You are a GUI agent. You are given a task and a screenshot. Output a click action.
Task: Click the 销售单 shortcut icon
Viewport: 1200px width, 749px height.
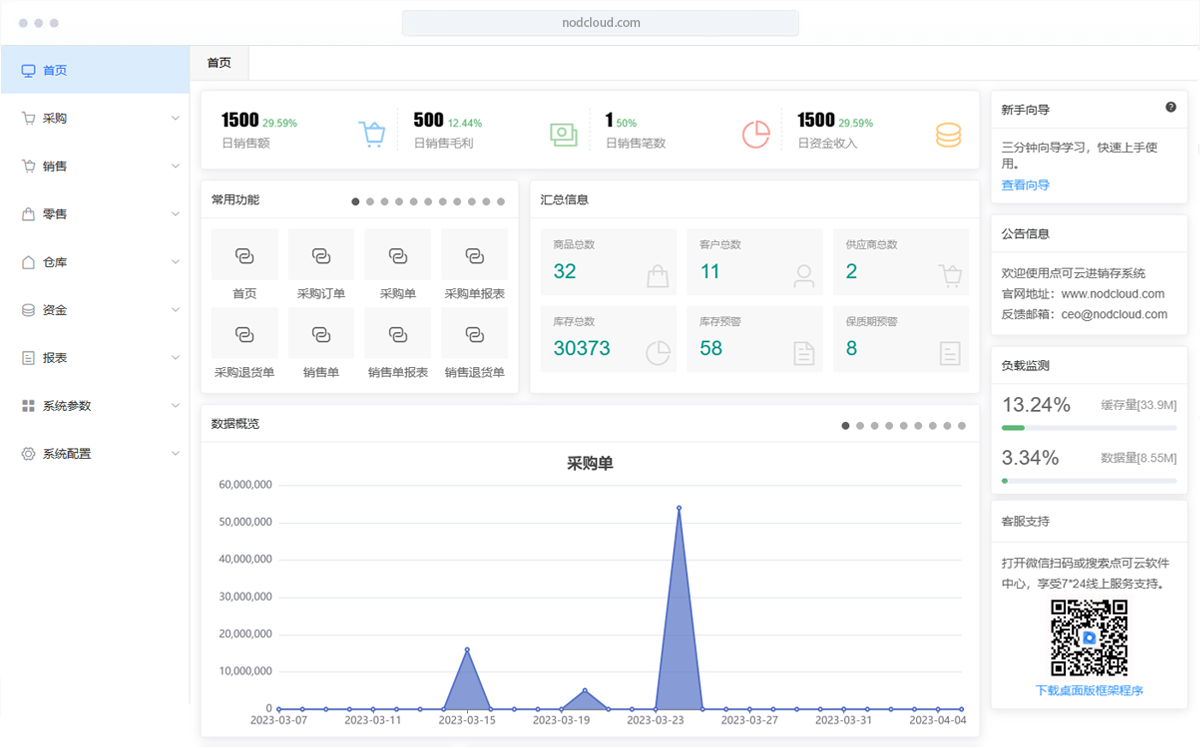321,334
